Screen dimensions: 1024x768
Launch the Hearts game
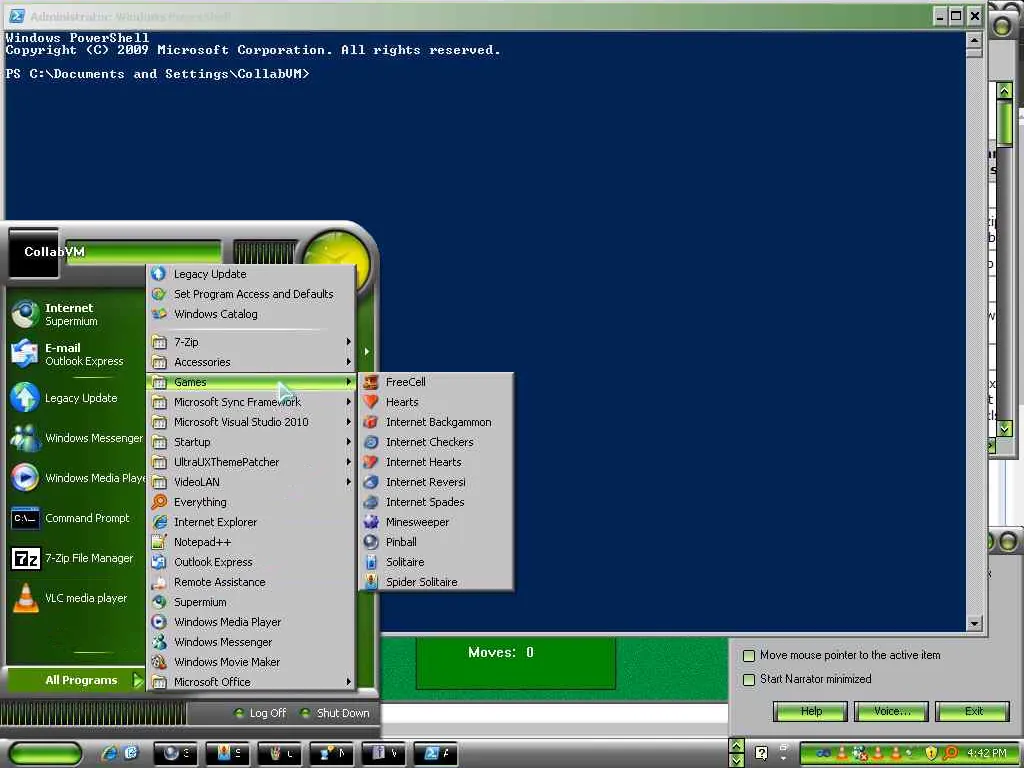(x=436, y=402)
